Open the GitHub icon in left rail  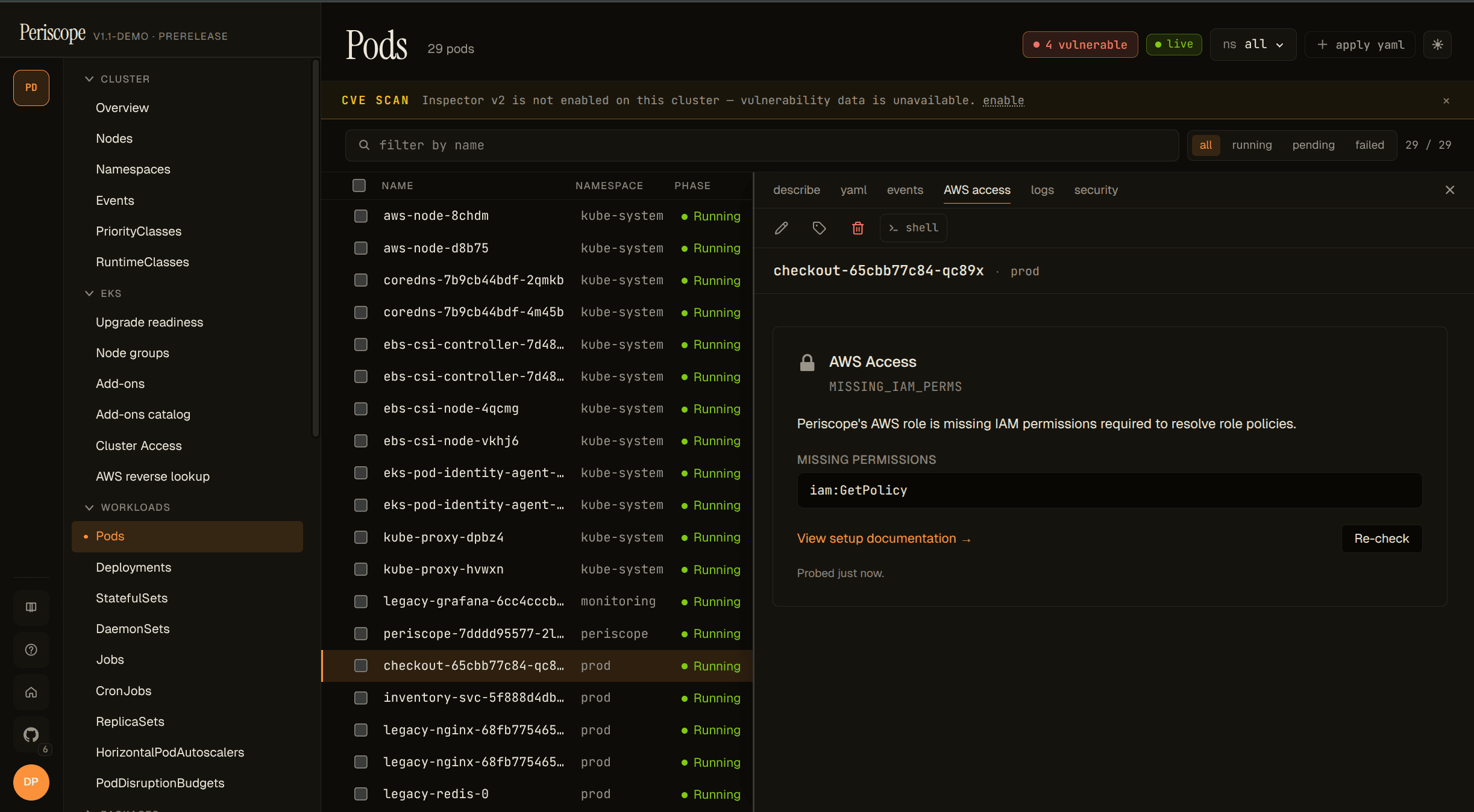(x=31, y=735)
